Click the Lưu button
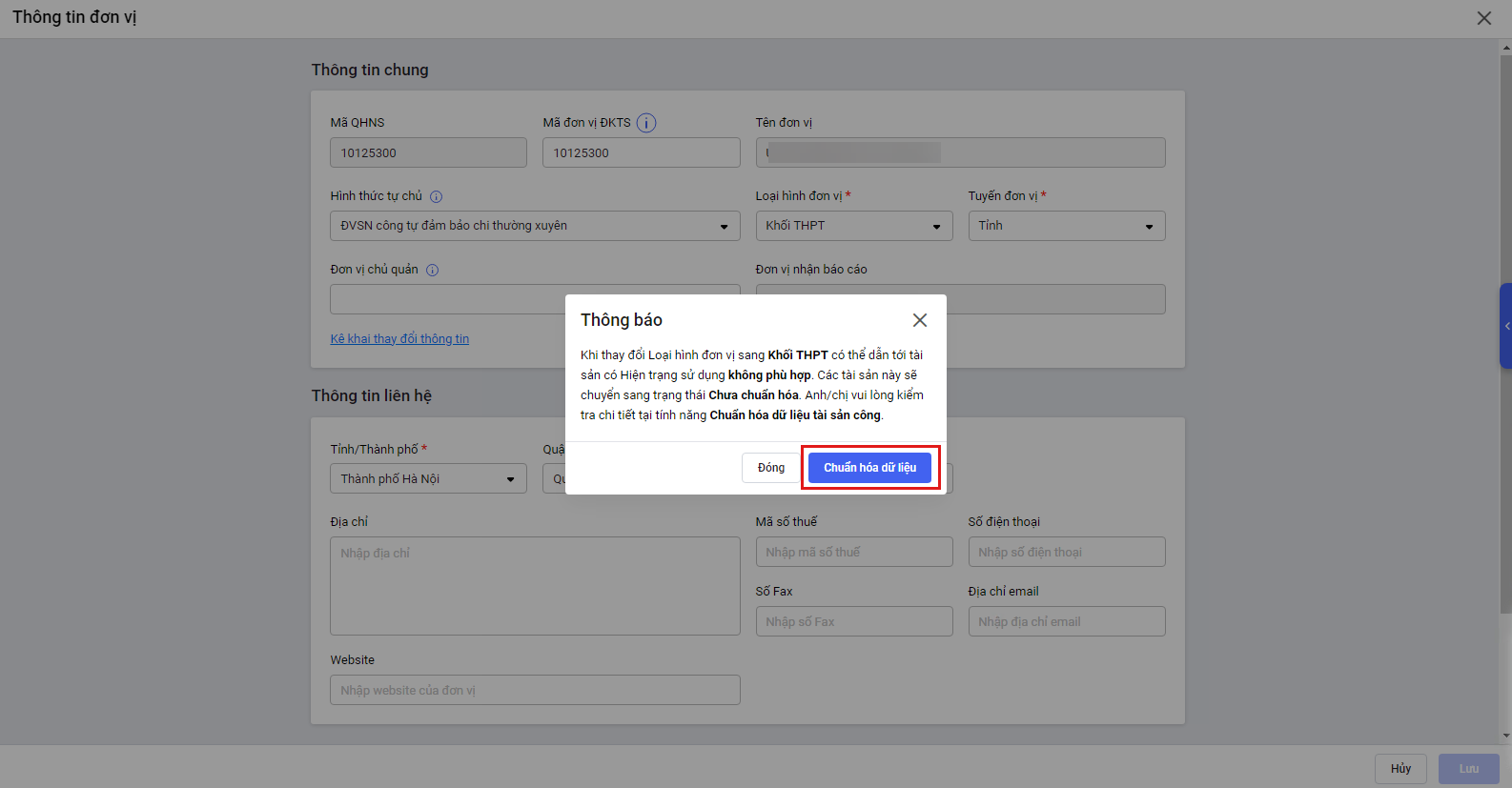 pyautogui.click(x=1468, y=769)
